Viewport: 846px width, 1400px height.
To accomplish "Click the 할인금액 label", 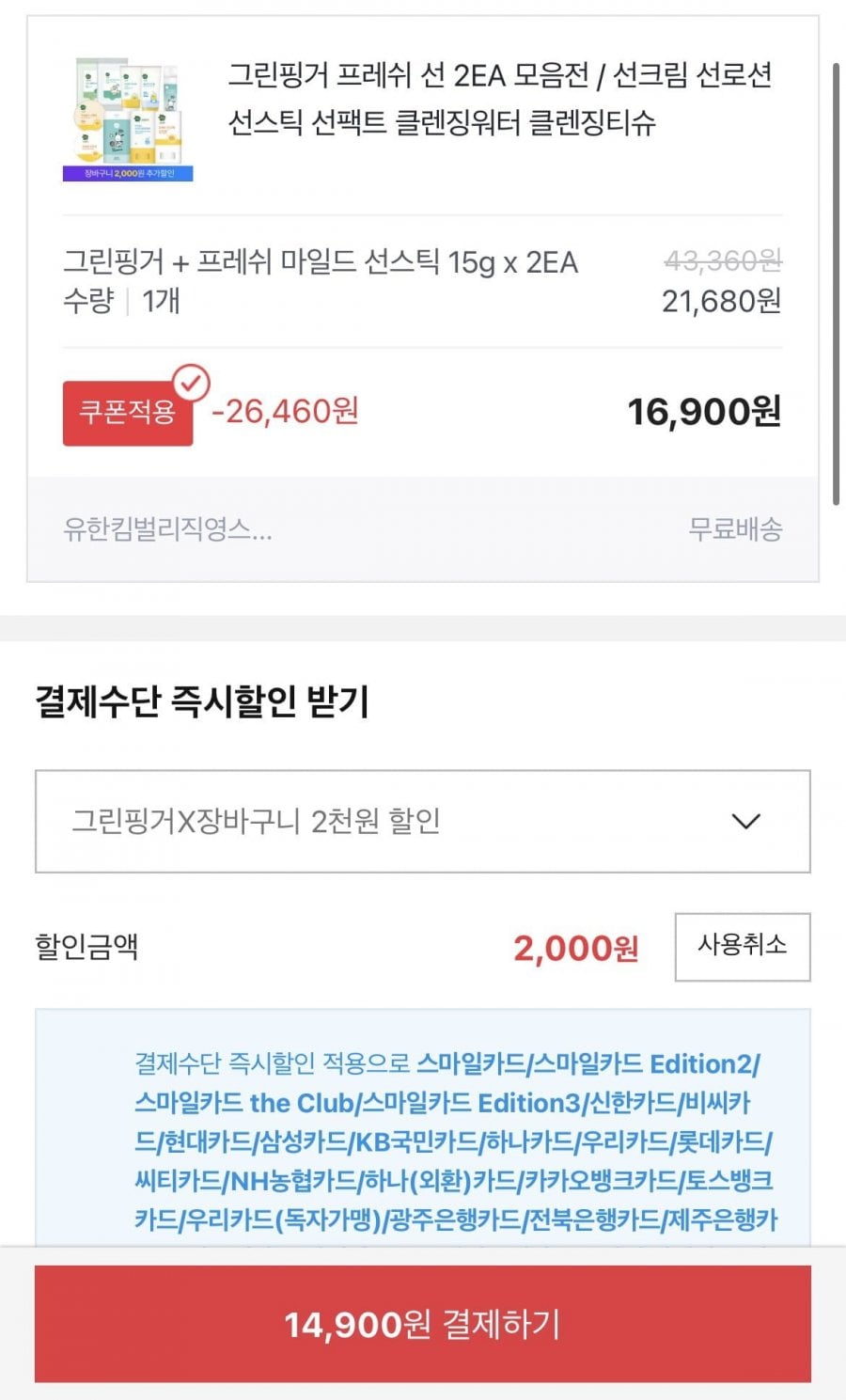I will pos(86,946).
